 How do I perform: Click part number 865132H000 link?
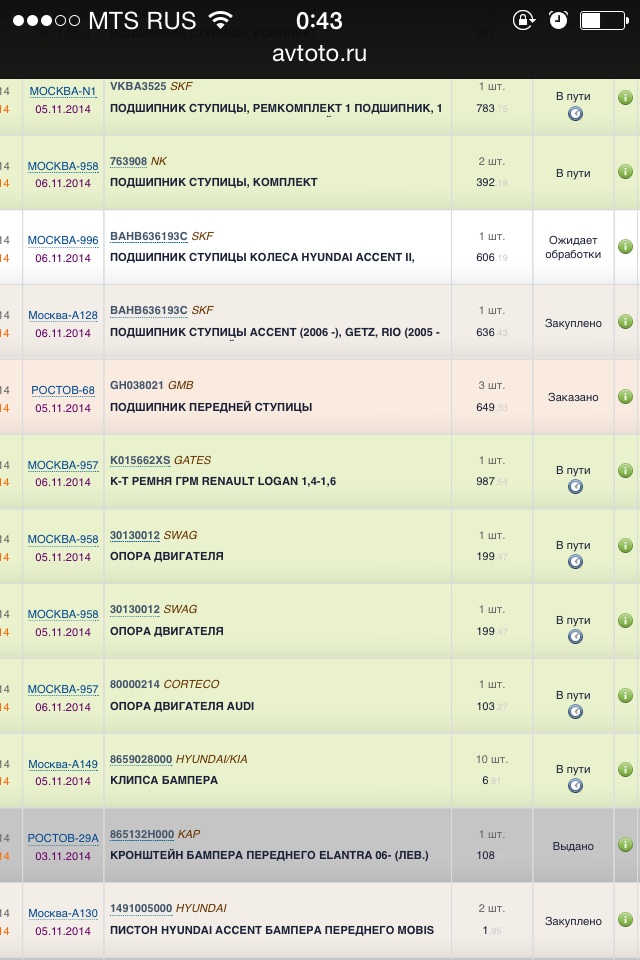point(141,834)
